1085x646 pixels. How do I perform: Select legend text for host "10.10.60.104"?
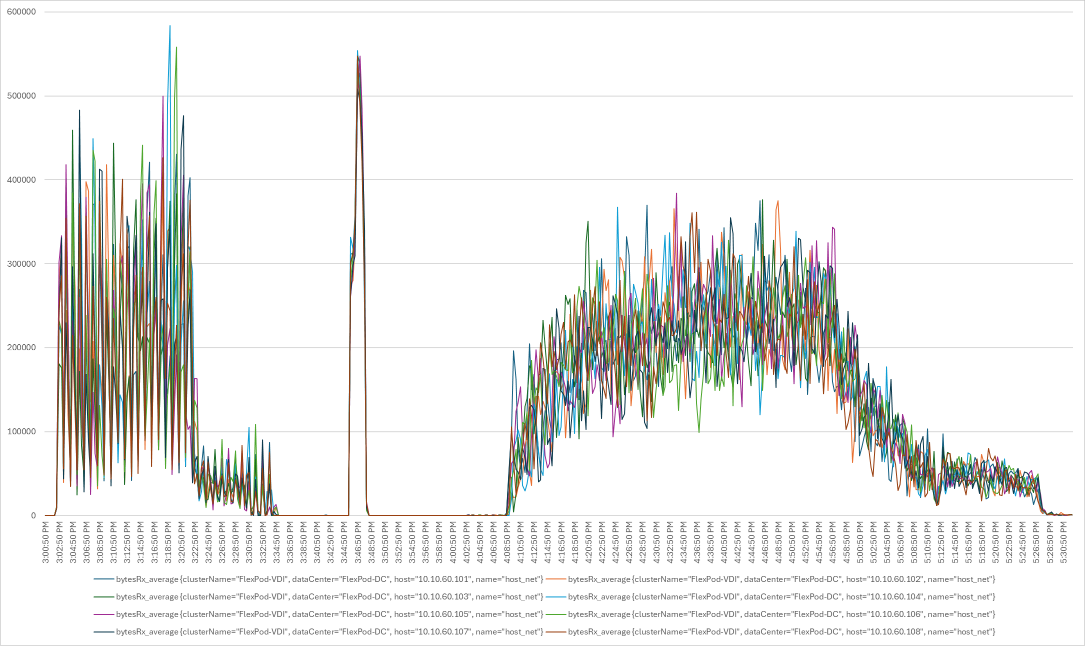click(x=782, y=596)
